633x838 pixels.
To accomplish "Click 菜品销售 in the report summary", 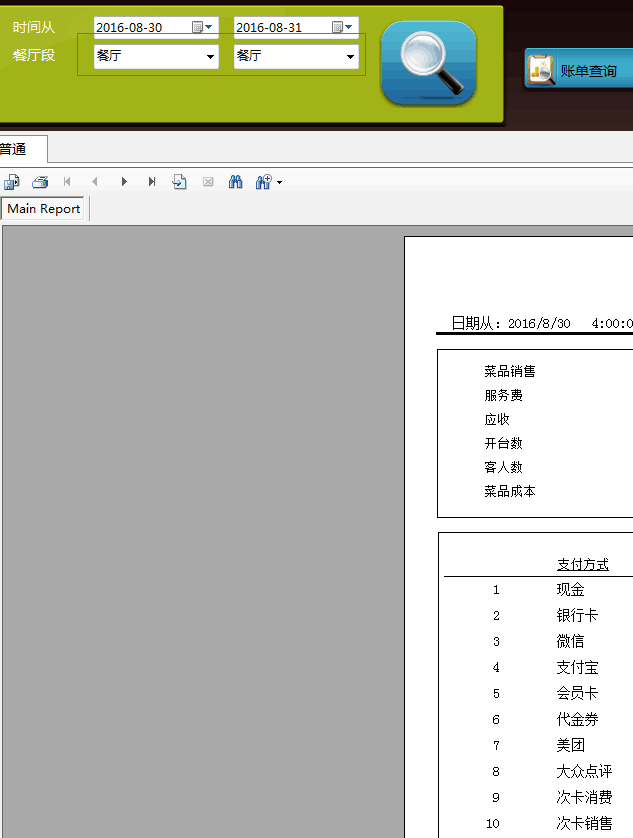I will click(510, 371).
